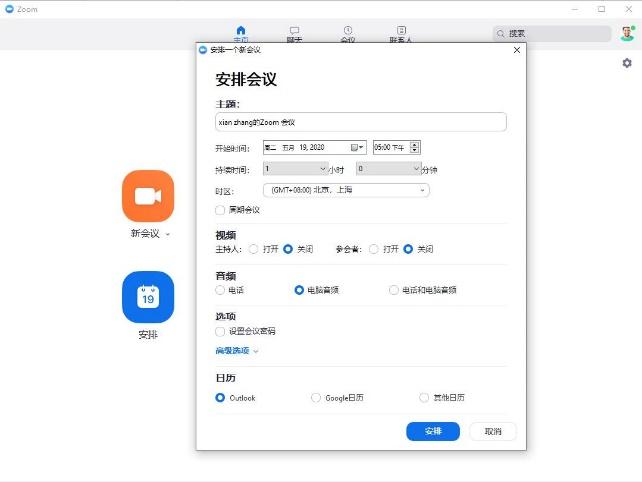The image size is (642, 482).
Task: Expand the Advanced Options section
Action: [237, 351]
